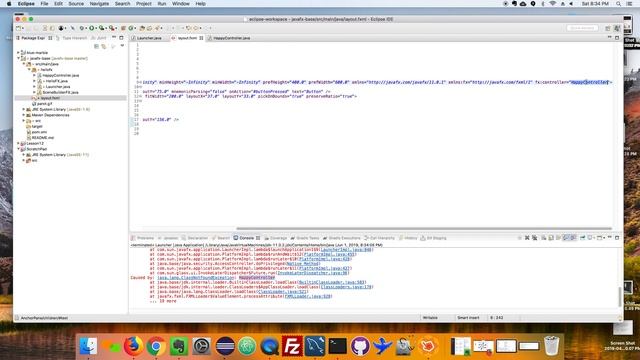
Task: Click the Eclipse icon in the dock
Action: [x=224, y=346]
